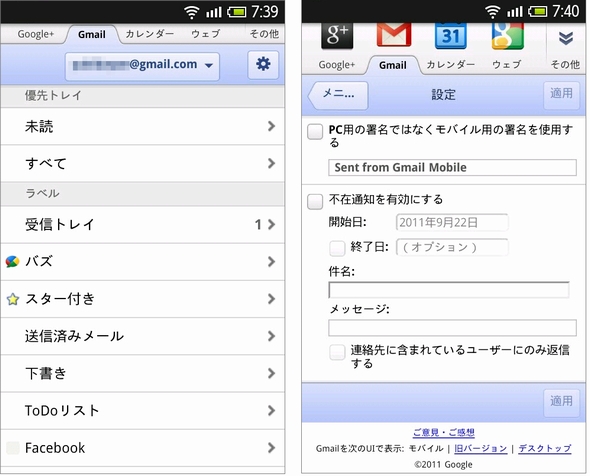Tap battery icon in right screen status bar
The width and height of the screenshot is (590, 476).
coord(538,12)
